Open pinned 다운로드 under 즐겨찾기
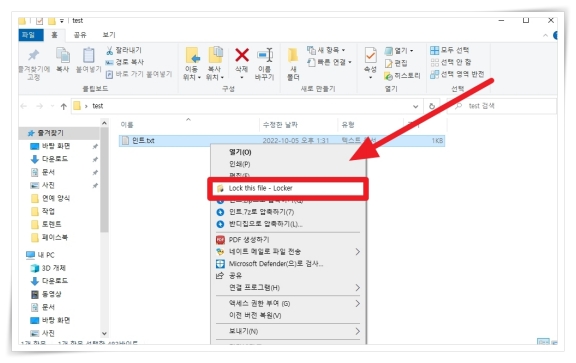 click(x=54, y=159)
